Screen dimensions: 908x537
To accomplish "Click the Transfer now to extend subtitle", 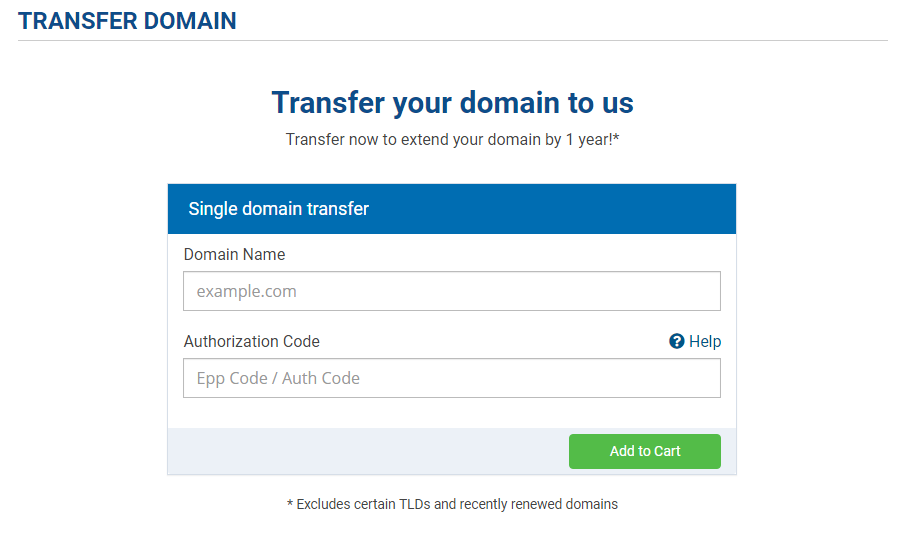I will (x=452, y=140).
